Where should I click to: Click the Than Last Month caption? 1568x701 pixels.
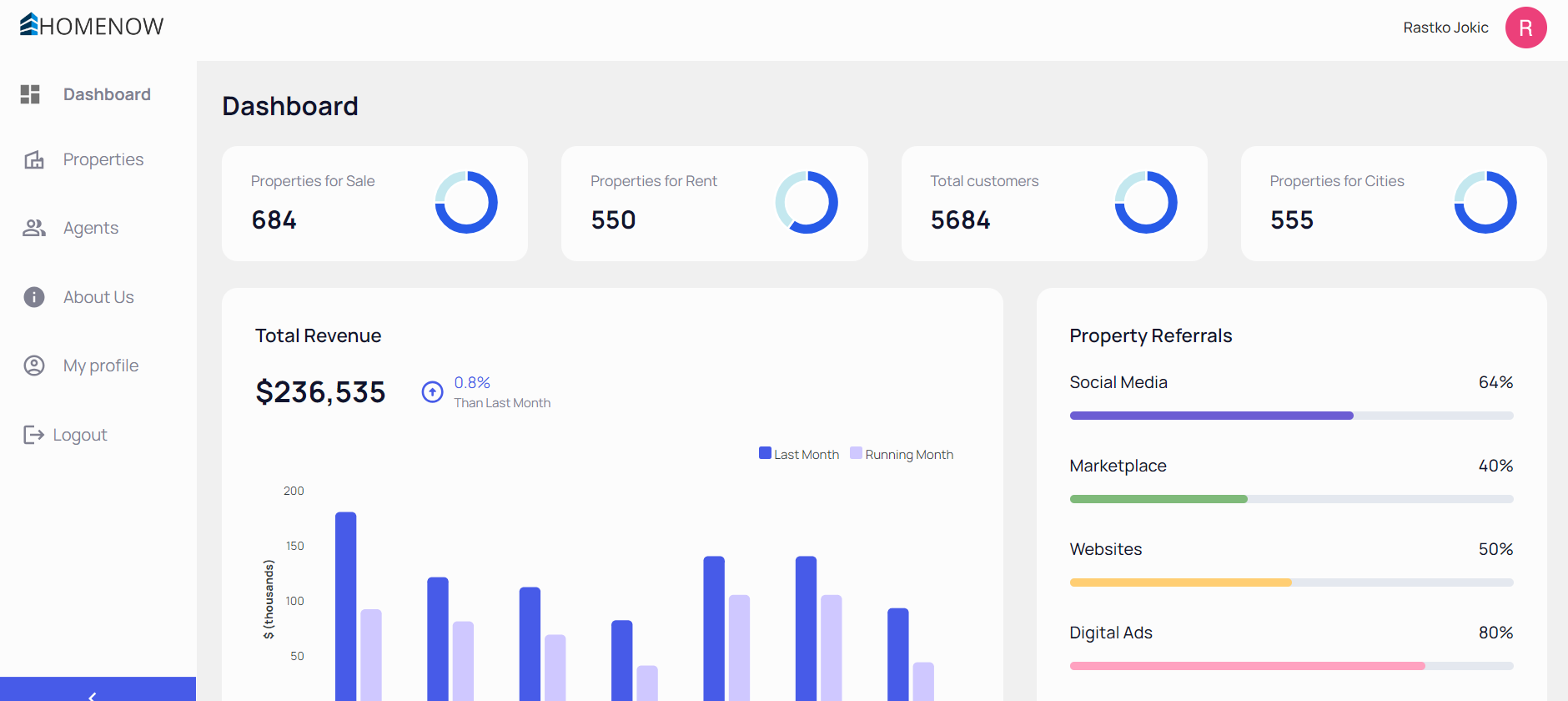tap(502, 403)
